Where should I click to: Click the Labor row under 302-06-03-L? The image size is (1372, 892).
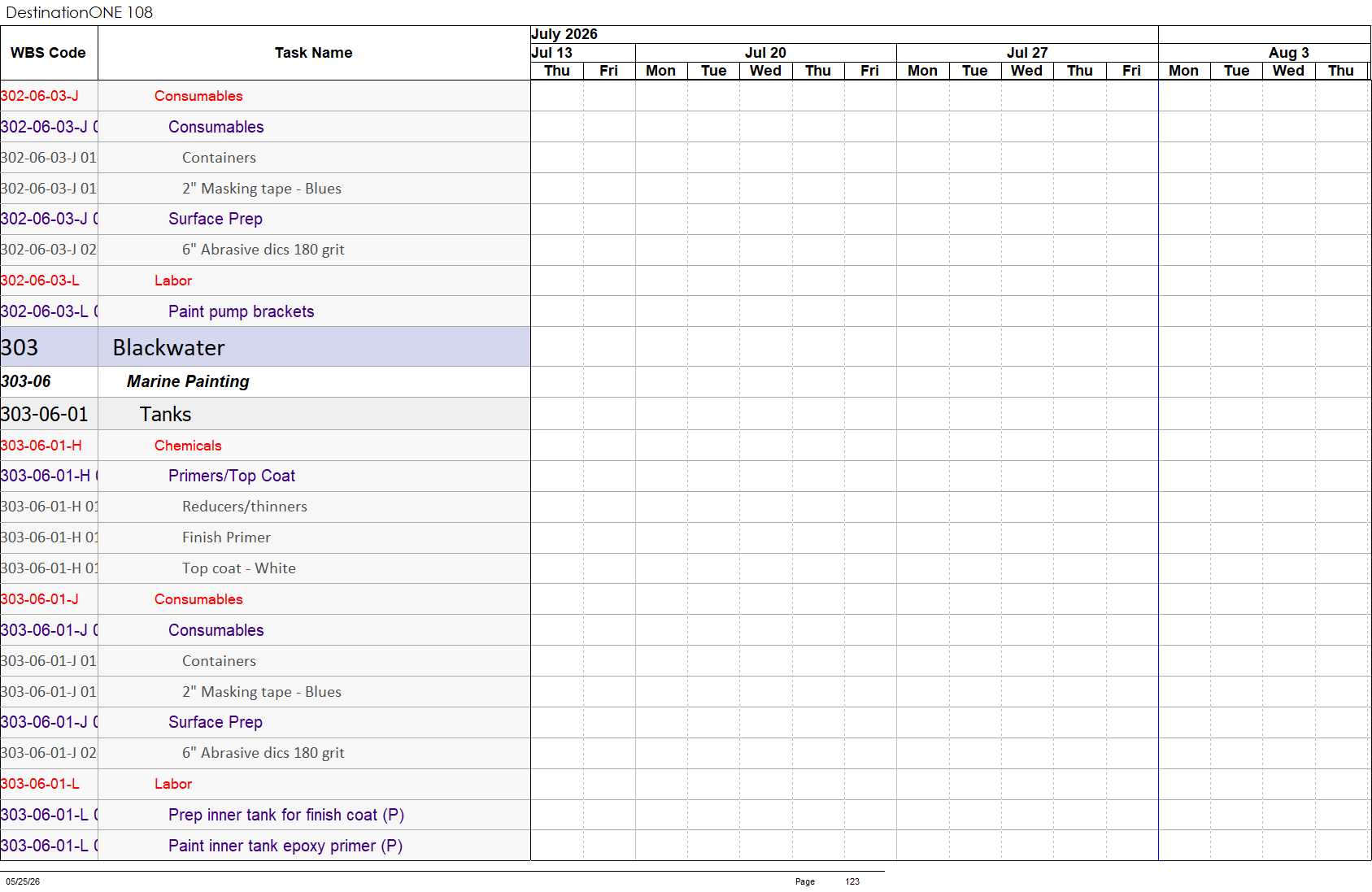[265, 281]
